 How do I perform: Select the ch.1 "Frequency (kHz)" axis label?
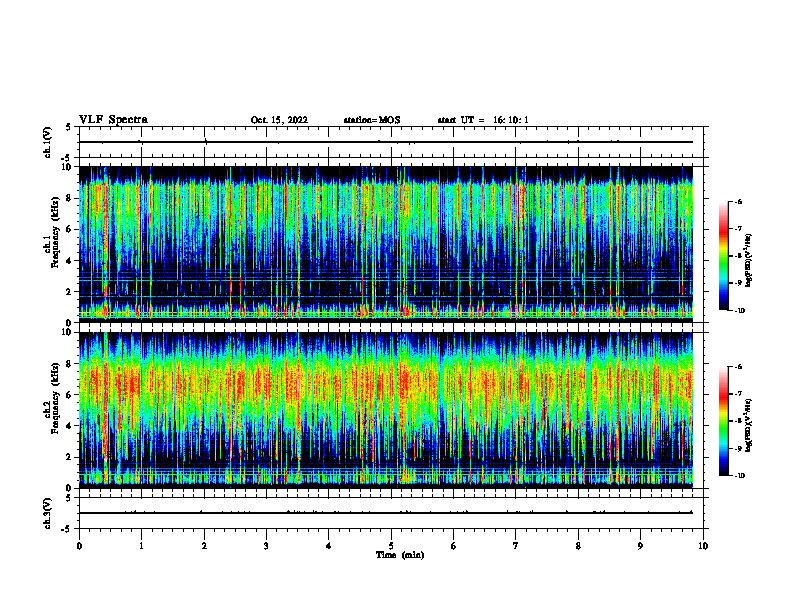[56, 233]
